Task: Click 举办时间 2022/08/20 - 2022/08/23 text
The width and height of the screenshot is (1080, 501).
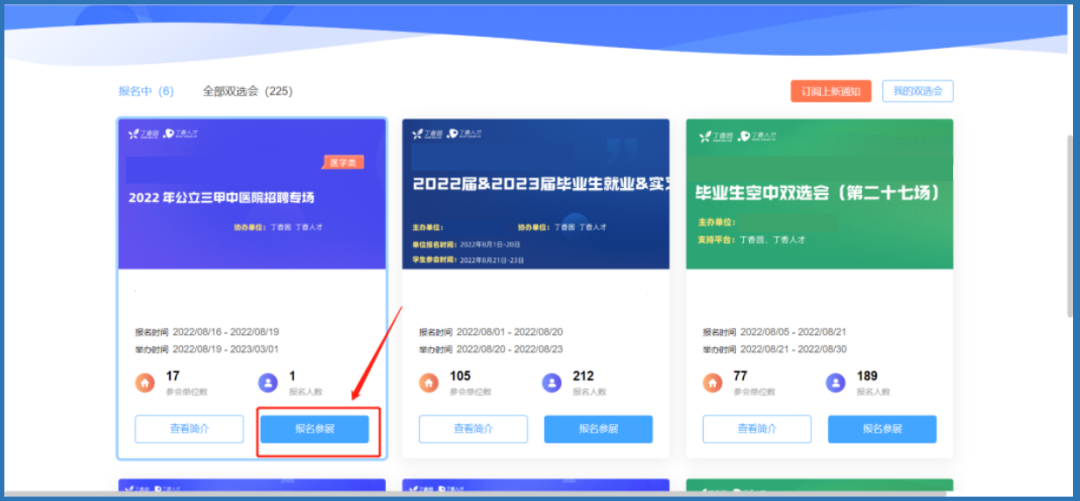Action: pos(491,349)
